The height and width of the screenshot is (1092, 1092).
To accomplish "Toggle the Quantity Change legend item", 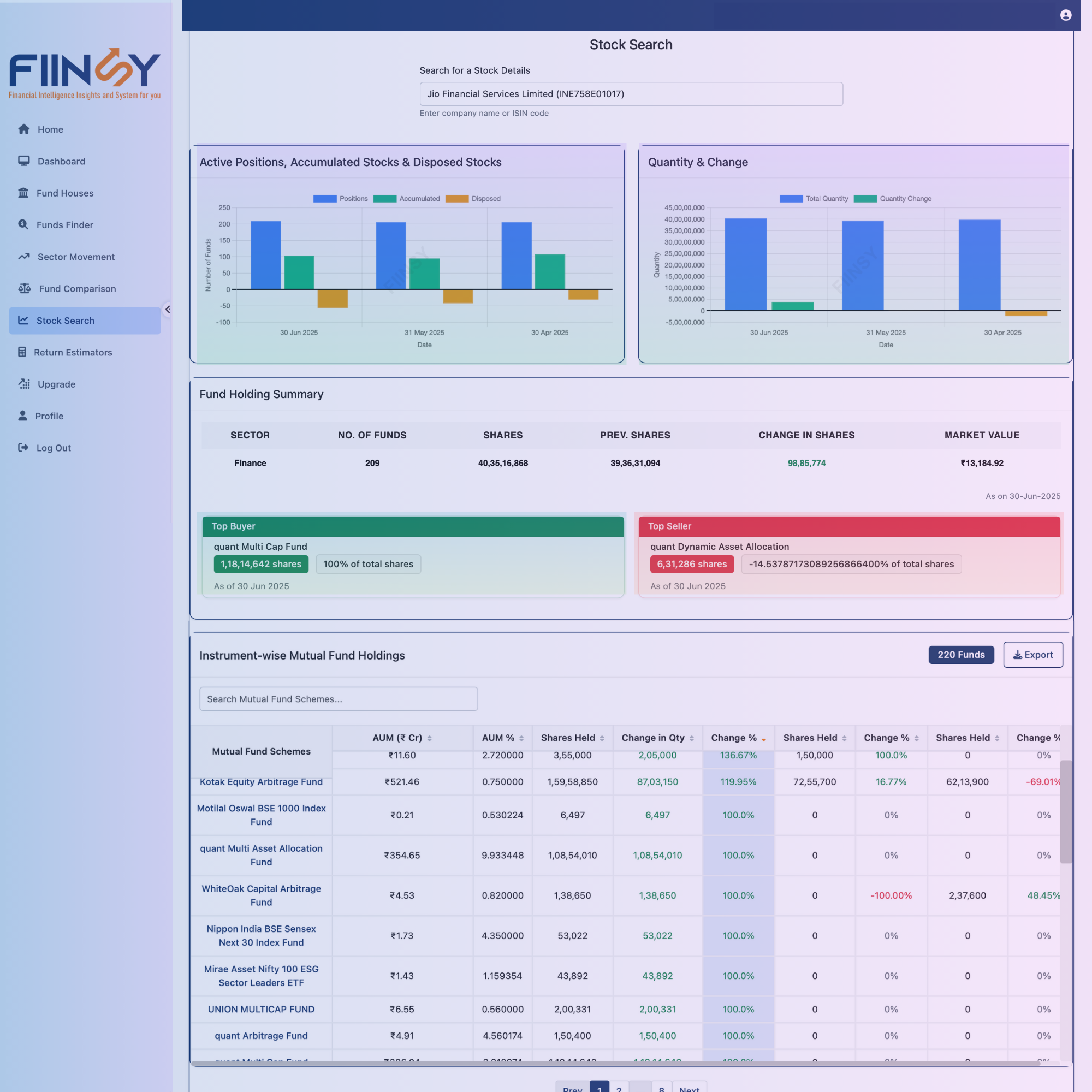I will 893,198.
